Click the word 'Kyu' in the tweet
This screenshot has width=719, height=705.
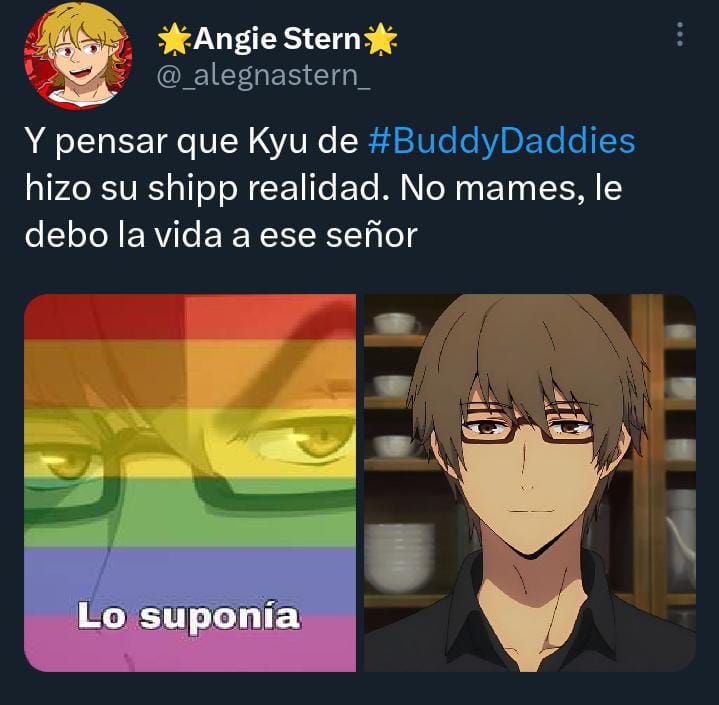(x=277, y=142)
